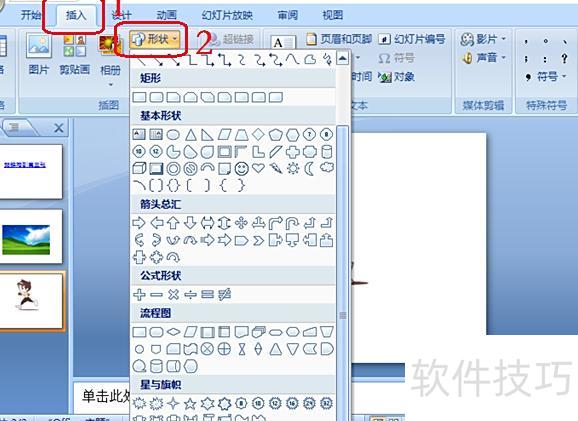578x421 pixels.
Task: Select the left brace basic shape
Action: pos(223,185)
